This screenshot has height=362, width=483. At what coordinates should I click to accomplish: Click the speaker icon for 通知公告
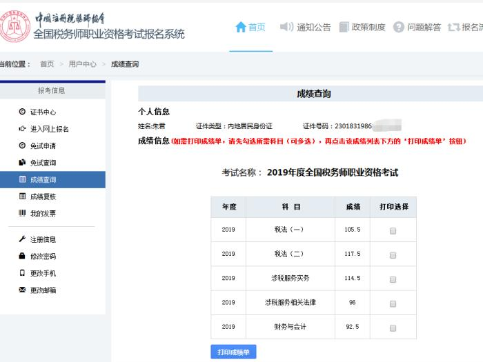(x=286, y=27)
